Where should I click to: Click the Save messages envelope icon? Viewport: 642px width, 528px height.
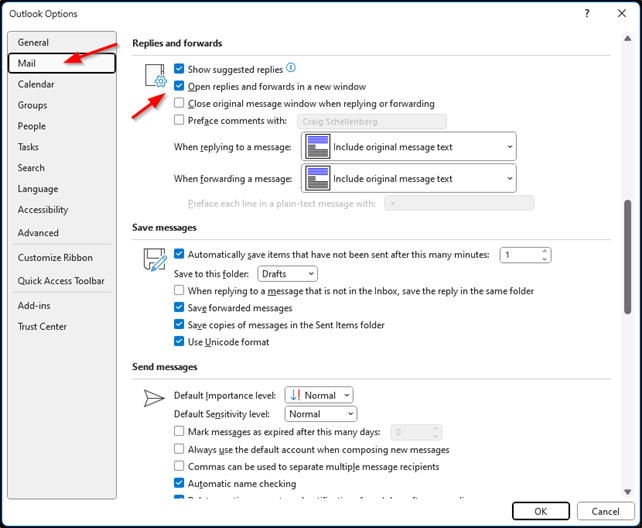click(155, 261)
